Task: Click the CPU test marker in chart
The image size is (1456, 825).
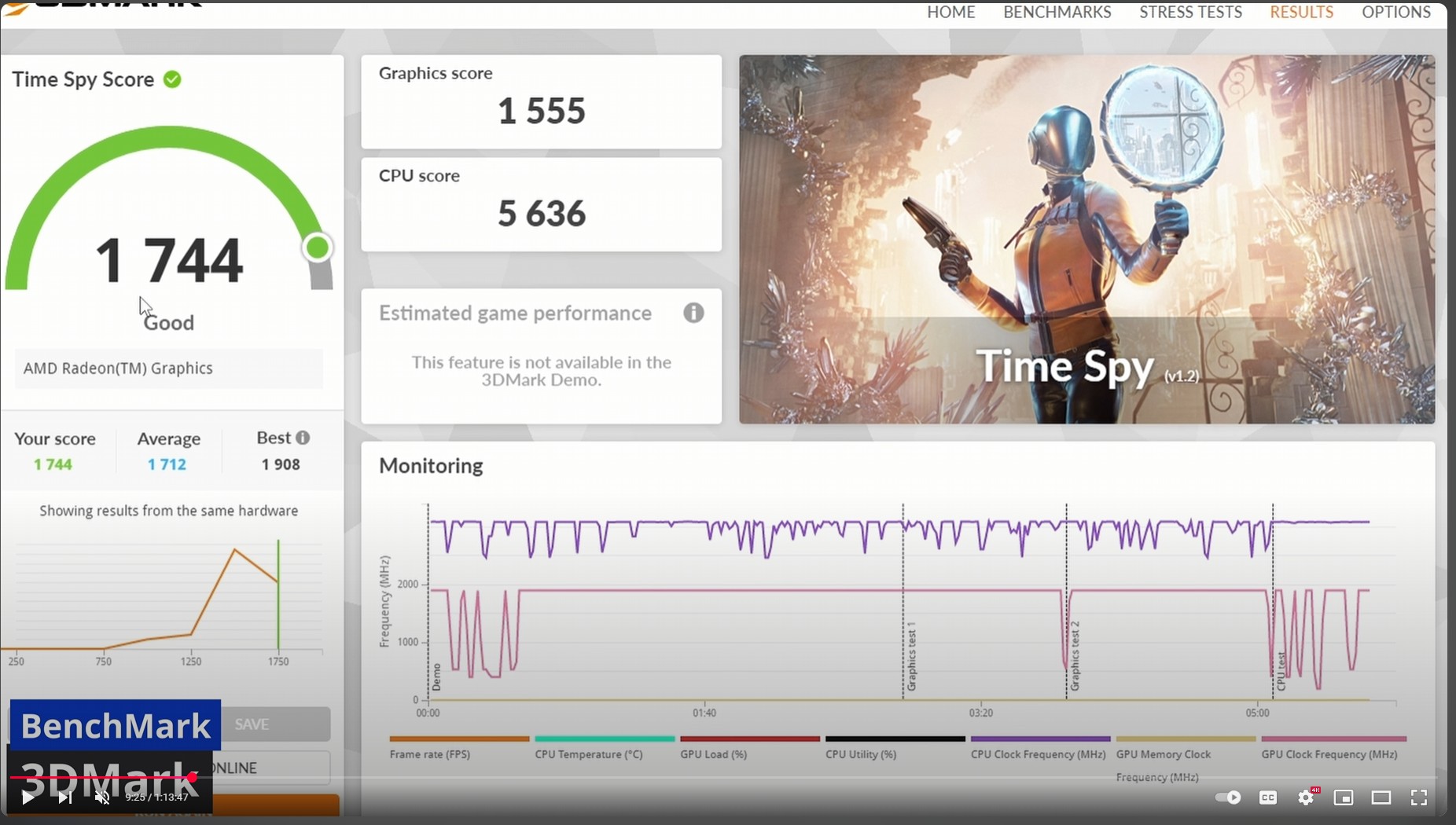Action: [1281, 671]
